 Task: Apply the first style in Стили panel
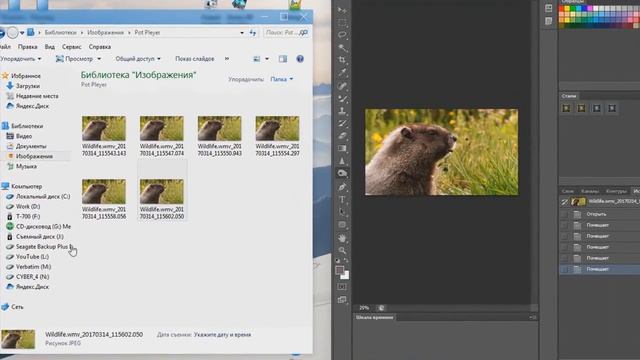click(567, 108)
